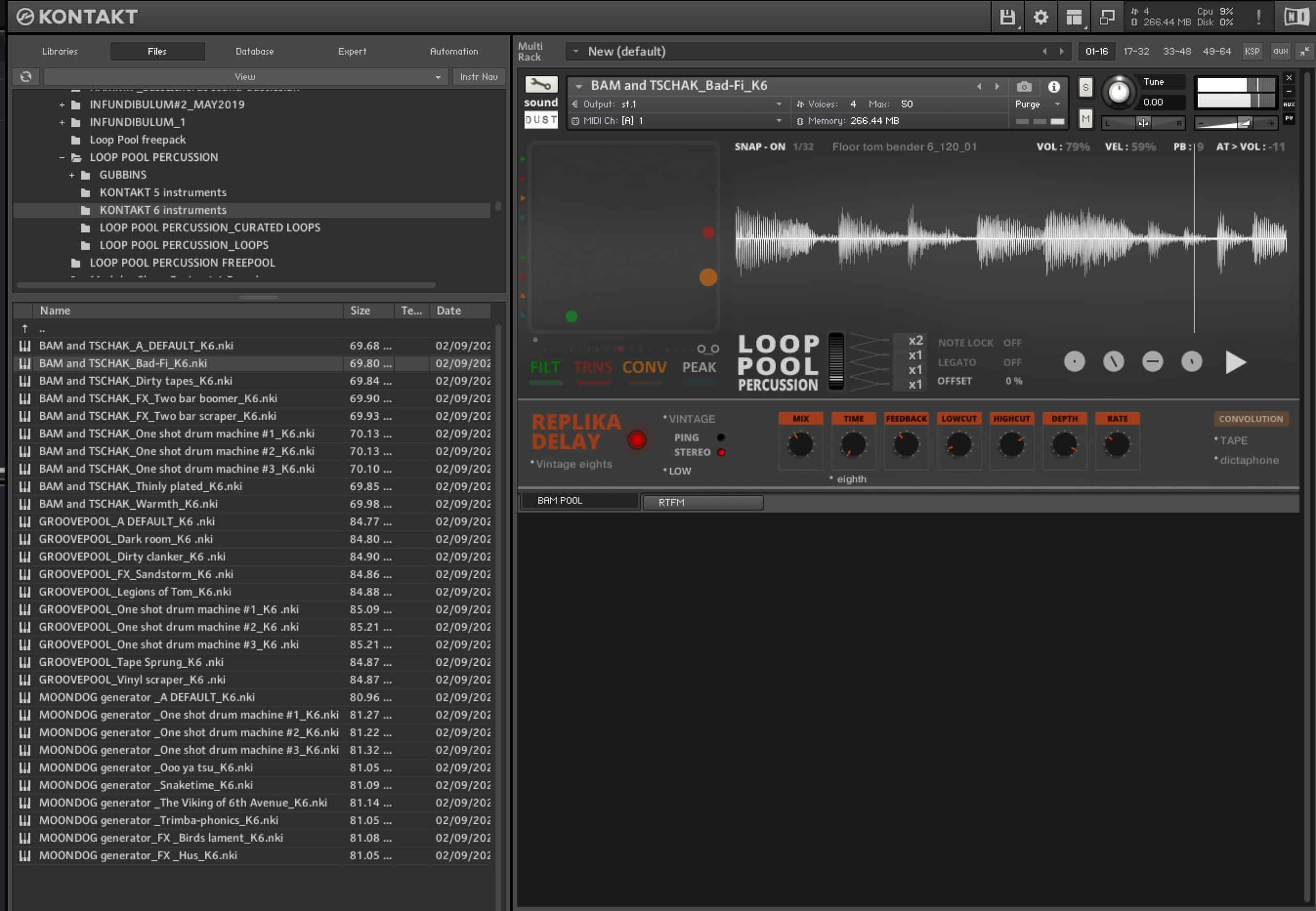Click the Native Instruments NI logo
This screenshot has height=911, width=1316.
coord(1296,16)
